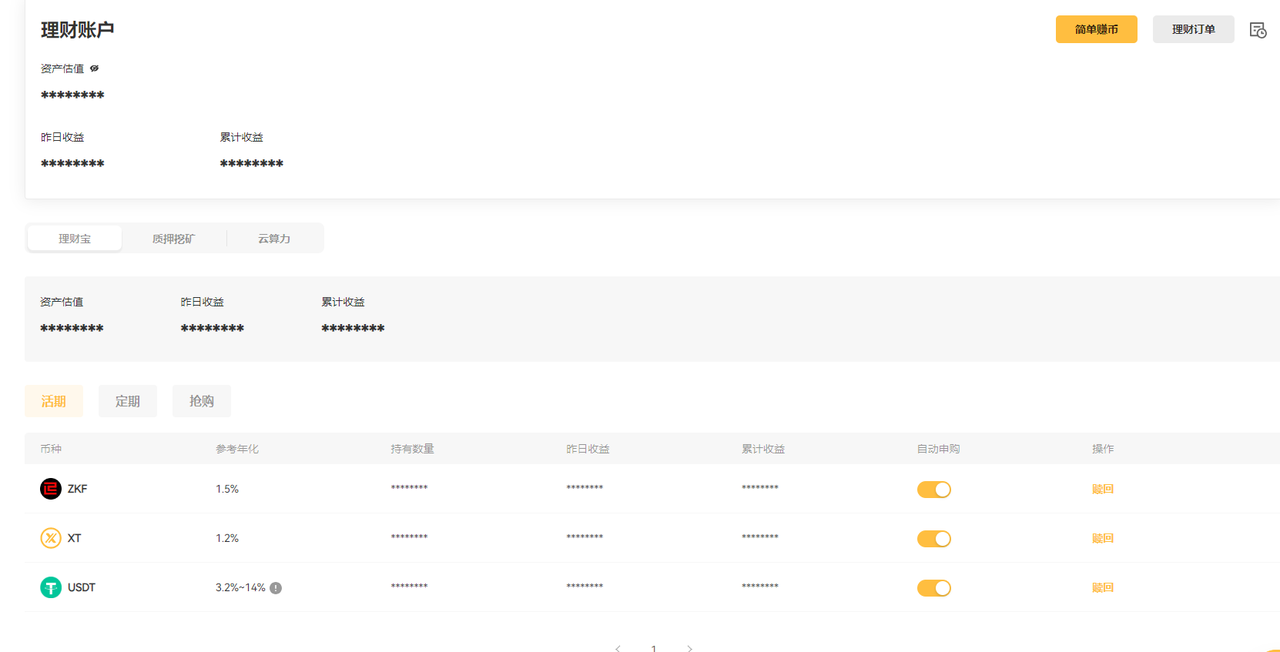Click the XT coin name
This screenshot has width=1280, height=652.
point(75,538)
